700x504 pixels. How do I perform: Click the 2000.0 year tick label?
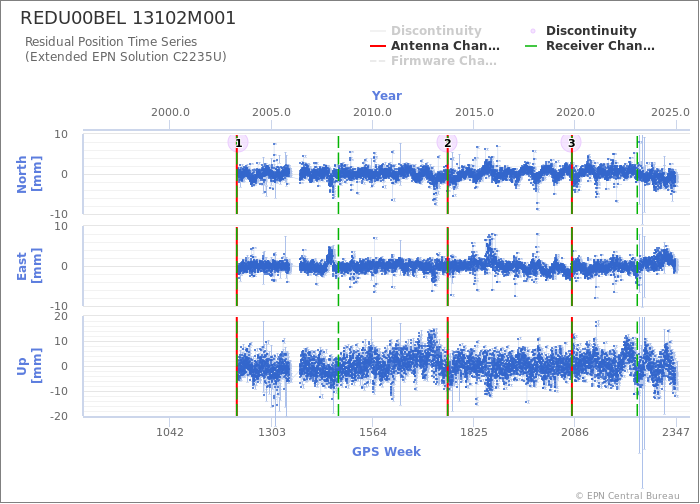click(170, 112)
